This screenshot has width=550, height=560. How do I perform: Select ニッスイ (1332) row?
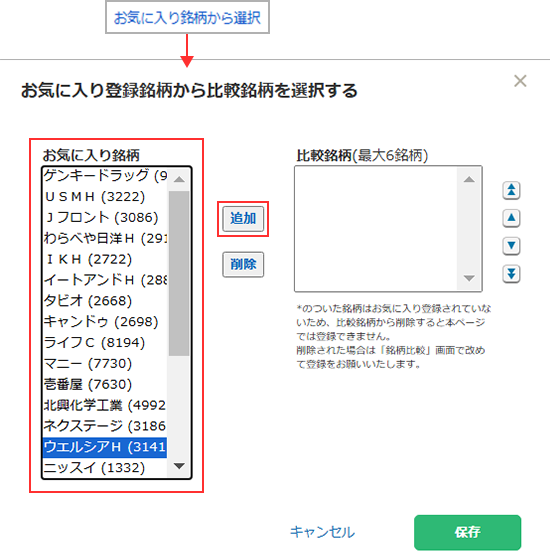pos(105,468)
